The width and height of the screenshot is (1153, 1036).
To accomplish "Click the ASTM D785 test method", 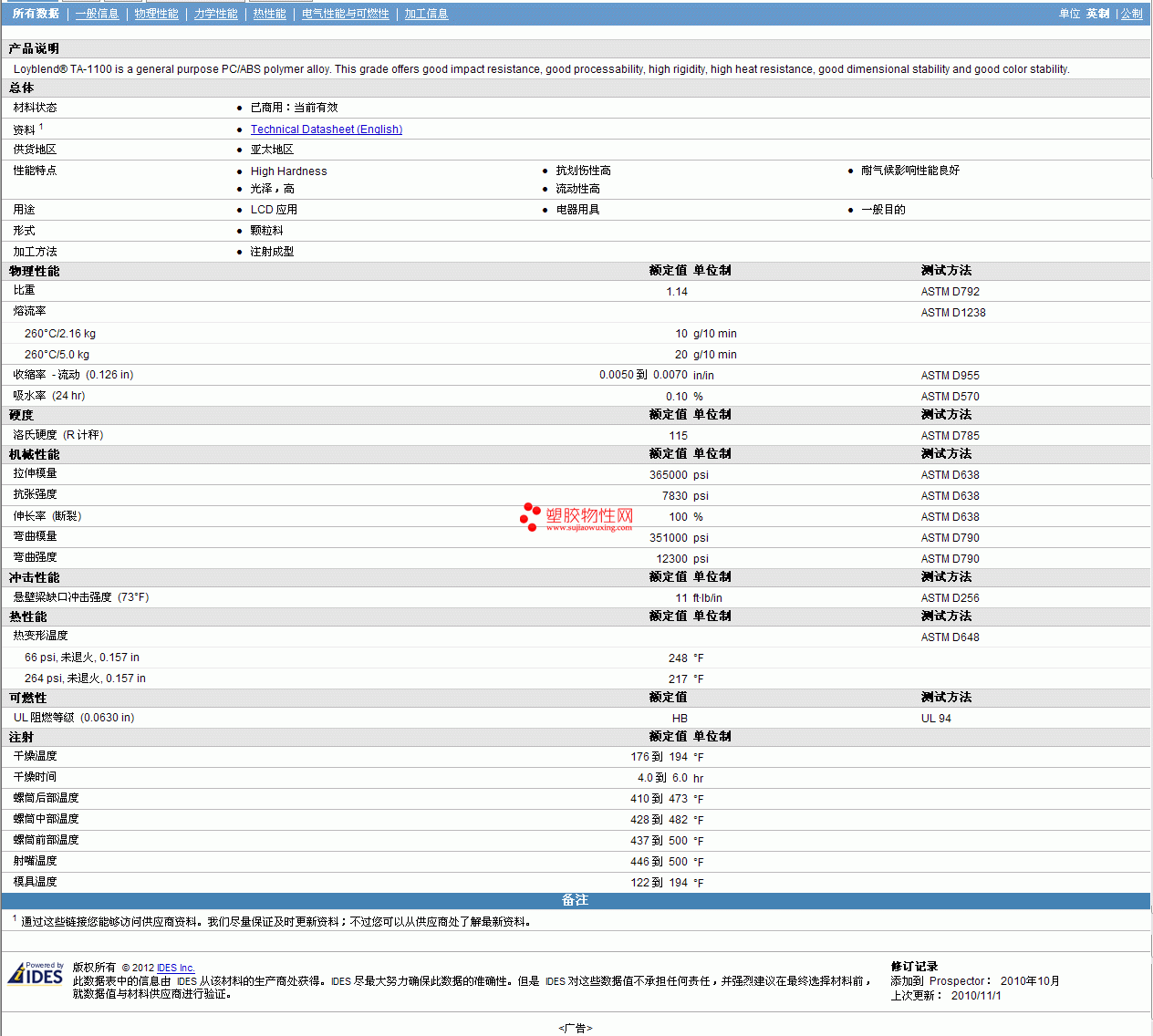I will [950, 436].
